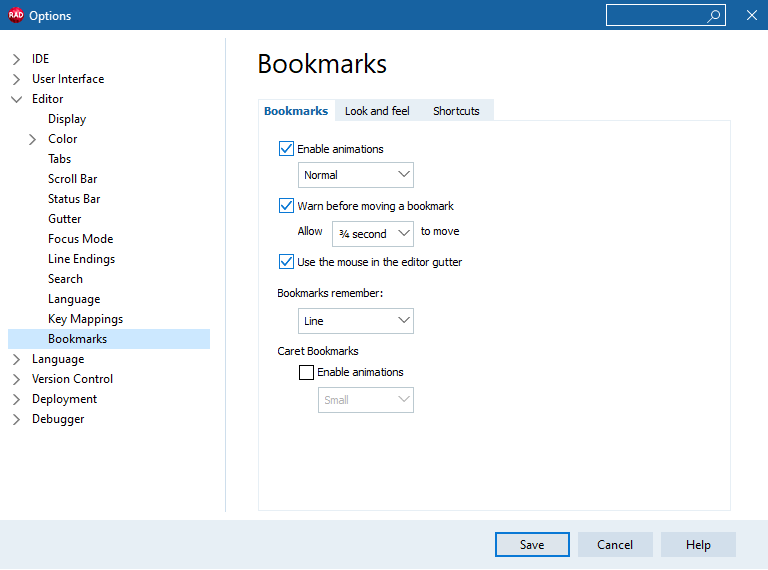Select the Tabs tree item

pos(59,159)
